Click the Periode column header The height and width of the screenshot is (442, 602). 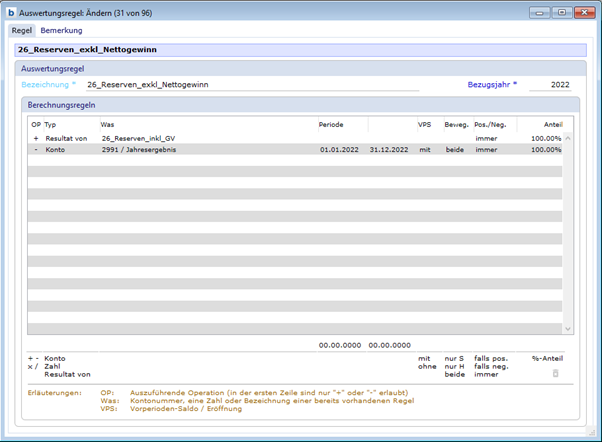coord(330,124)
